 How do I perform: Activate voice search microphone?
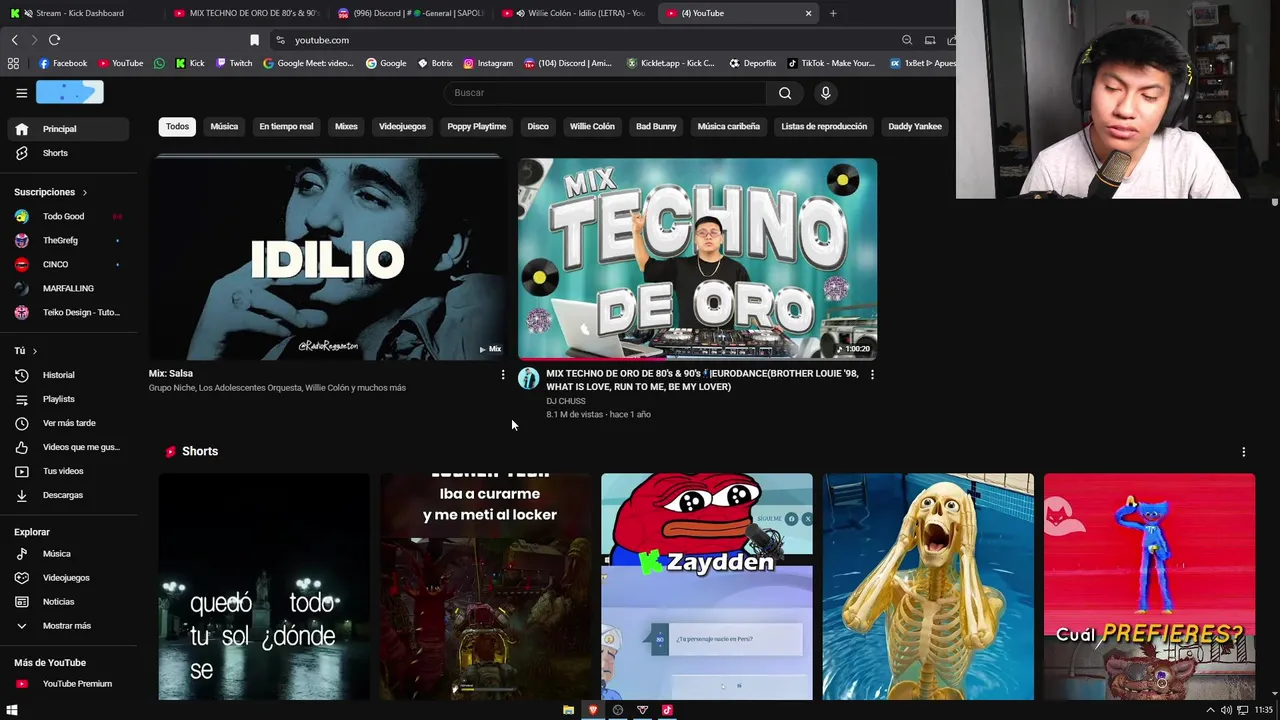click(825, 93)
